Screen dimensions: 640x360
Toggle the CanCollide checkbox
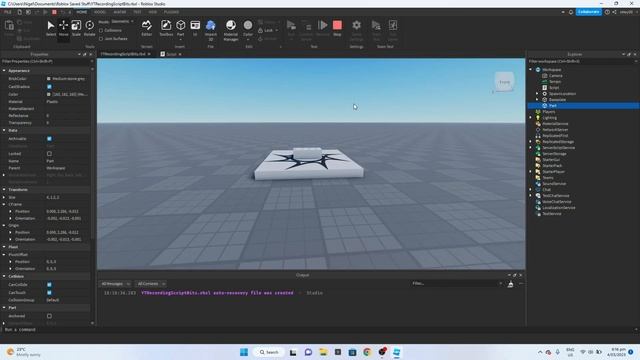click(x=49, y=284)
